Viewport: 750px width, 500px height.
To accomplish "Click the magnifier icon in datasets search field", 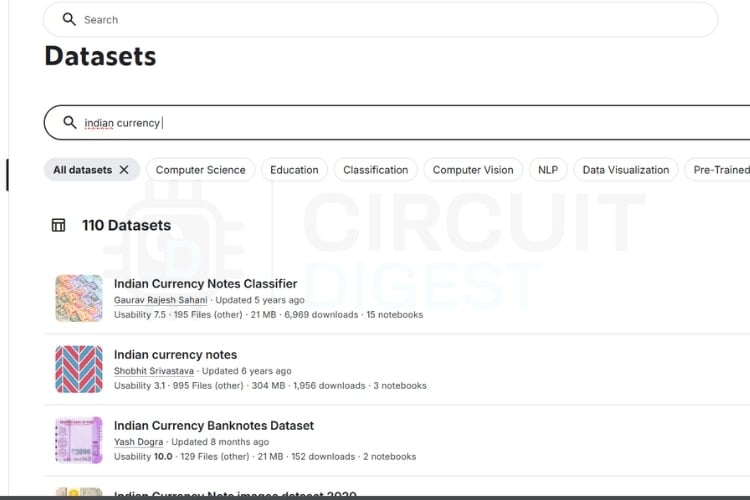I will [69, 122].
